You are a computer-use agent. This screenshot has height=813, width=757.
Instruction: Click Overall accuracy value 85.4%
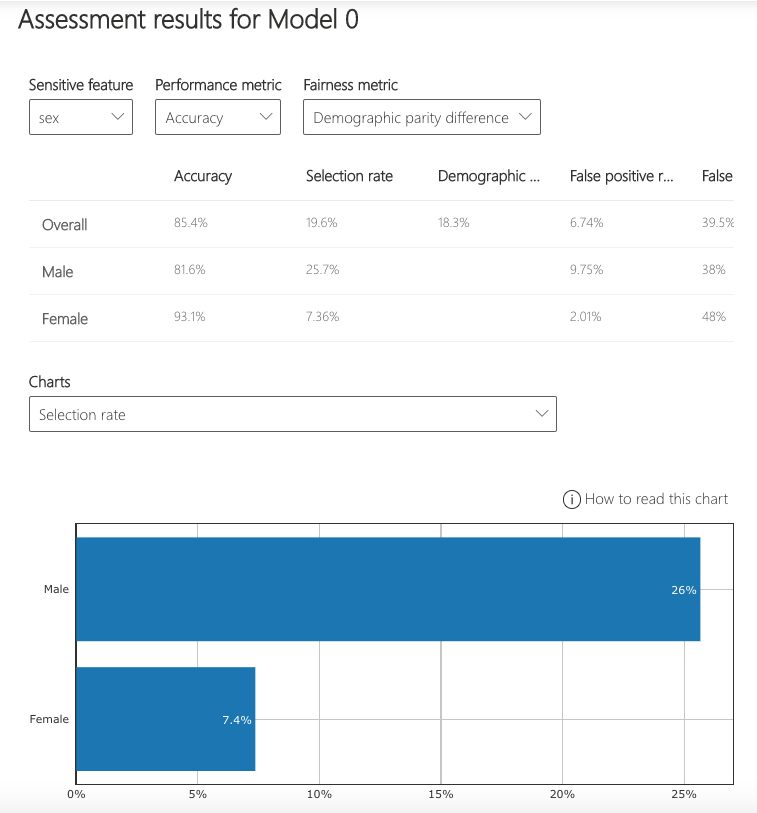pyautogui.click(x=190, y=222)
